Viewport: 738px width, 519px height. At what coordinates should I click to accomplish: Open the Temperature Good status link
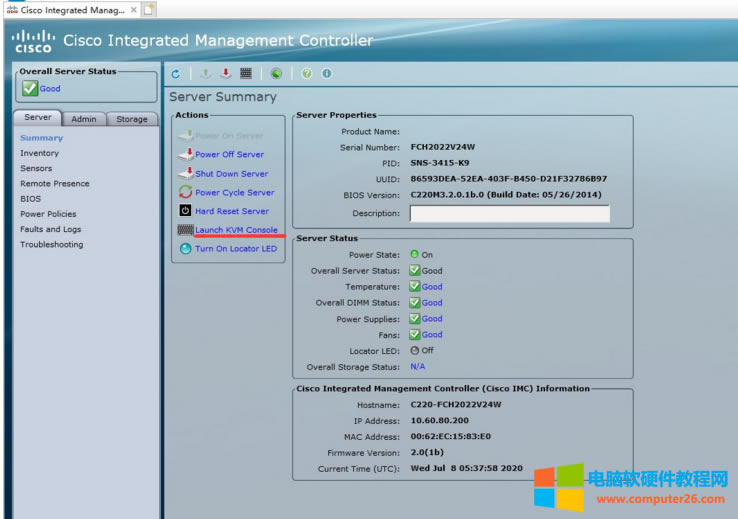point(432,287)
